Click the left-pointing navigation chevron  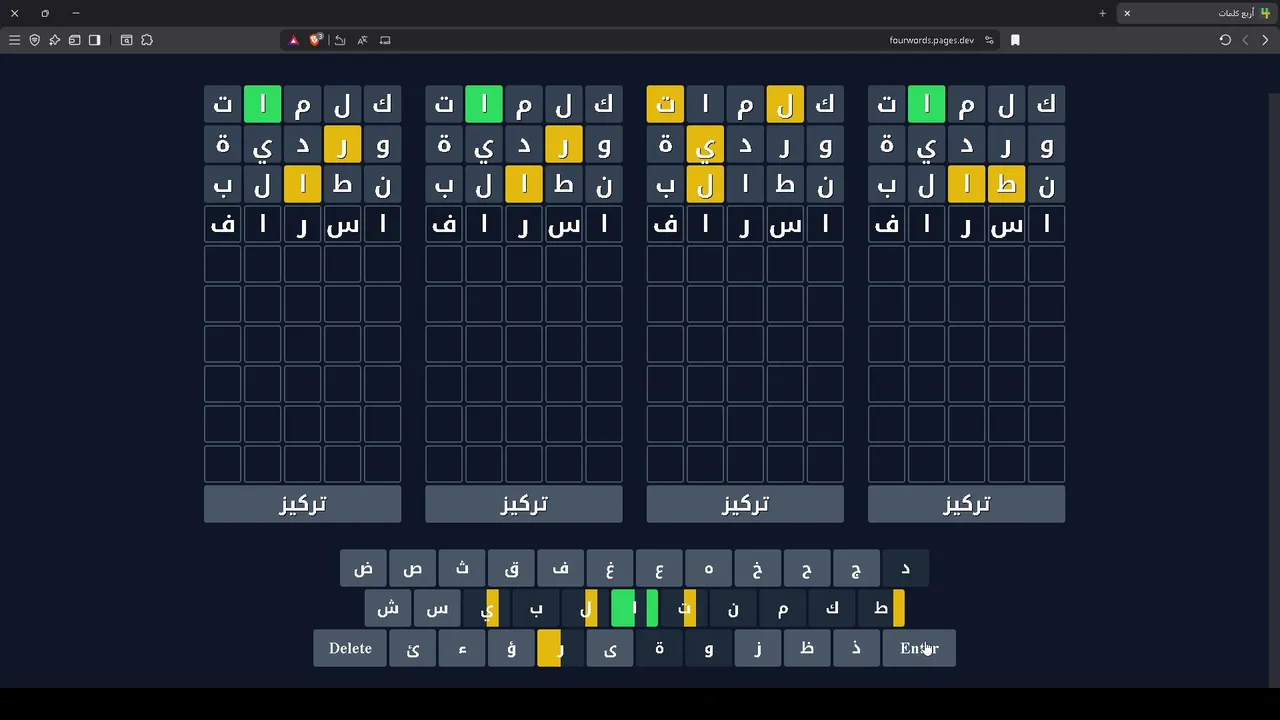click(1245, 40)
